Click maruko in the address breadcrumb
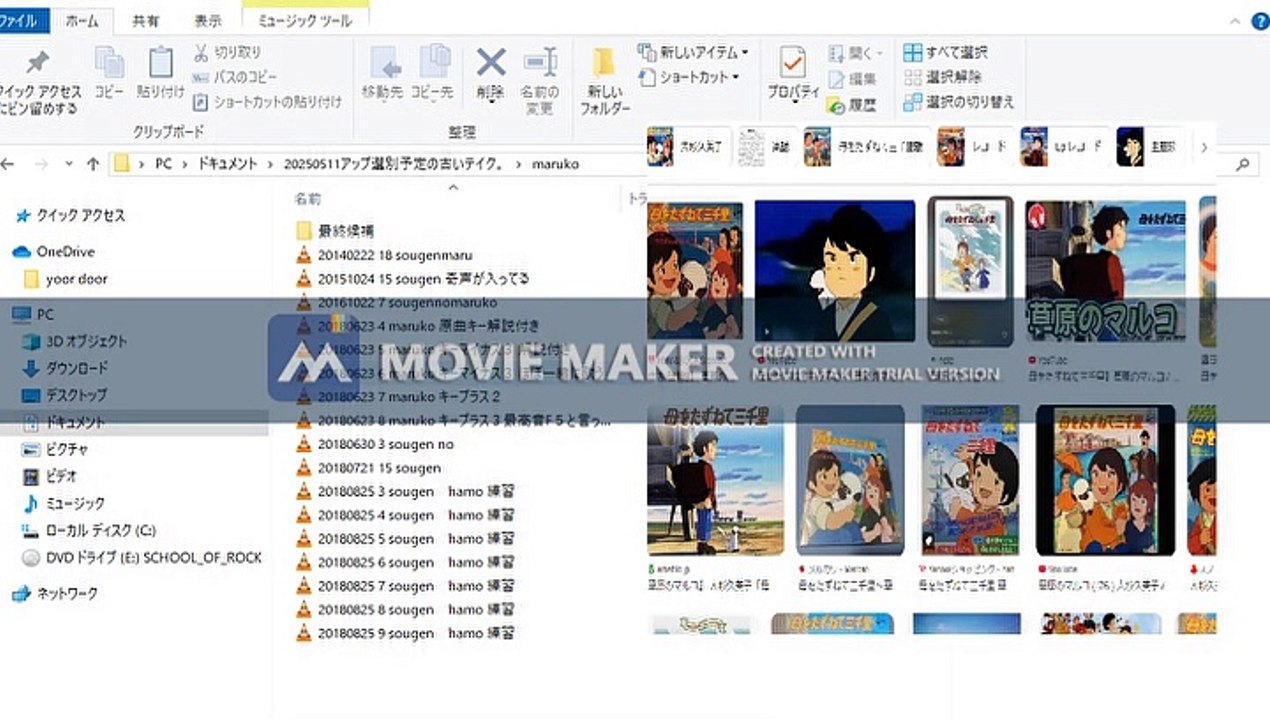This screenshot has height=720, width=1270. click(x=555, y=163)
